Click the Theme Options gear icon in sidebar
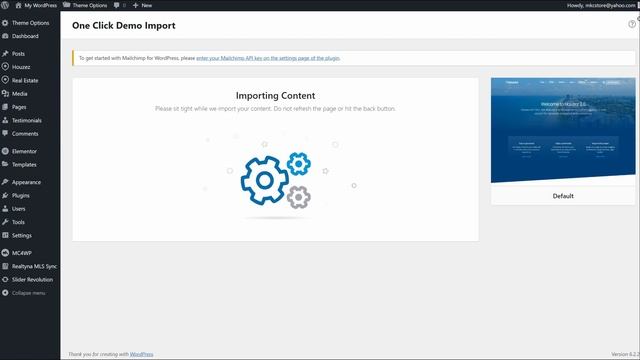 pyautogui.click(x=5, y=23)
